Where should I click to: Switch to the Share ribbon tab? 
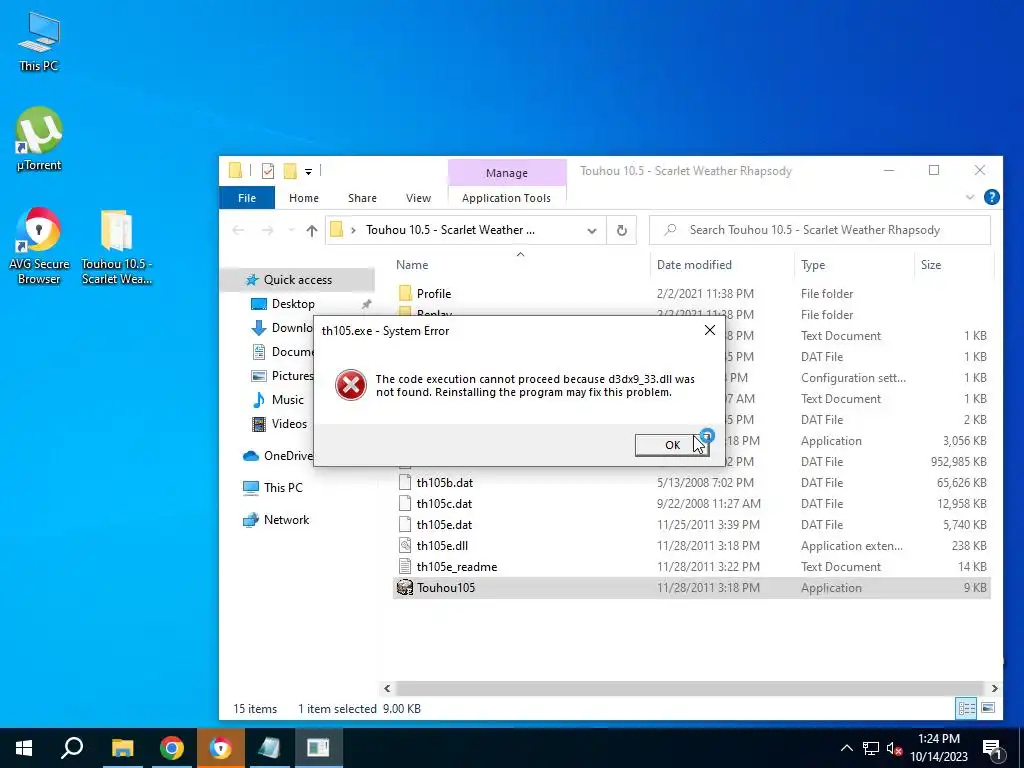(362, 198)
